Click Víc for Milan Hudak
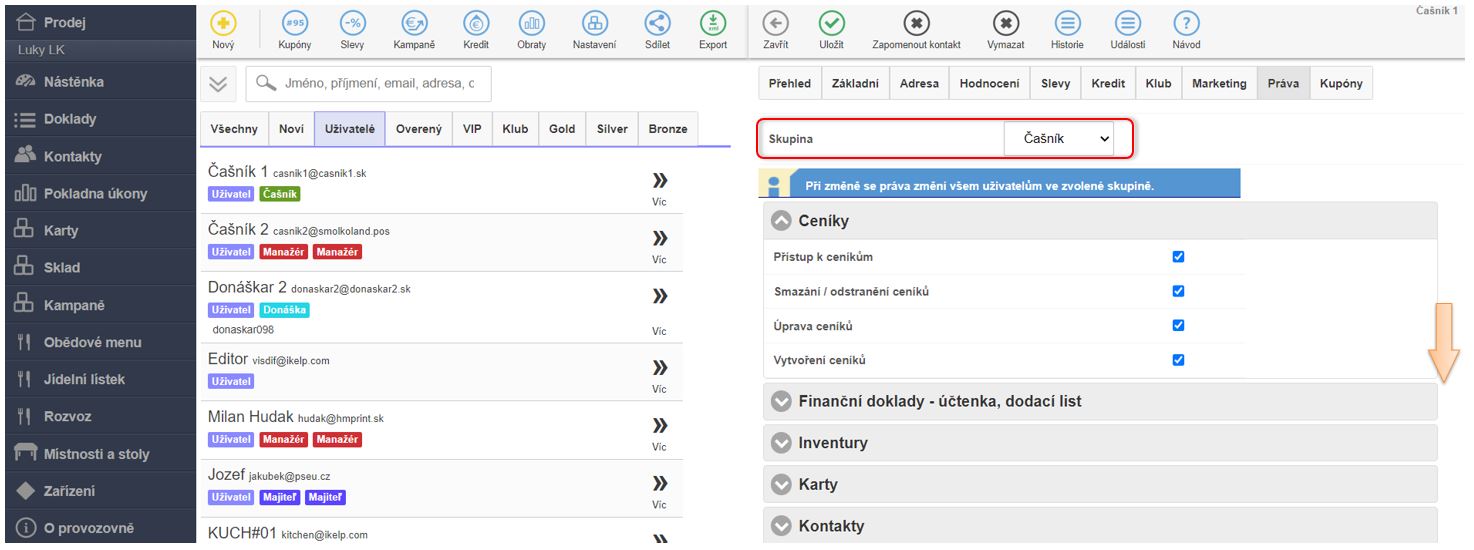 click(659, 424)
